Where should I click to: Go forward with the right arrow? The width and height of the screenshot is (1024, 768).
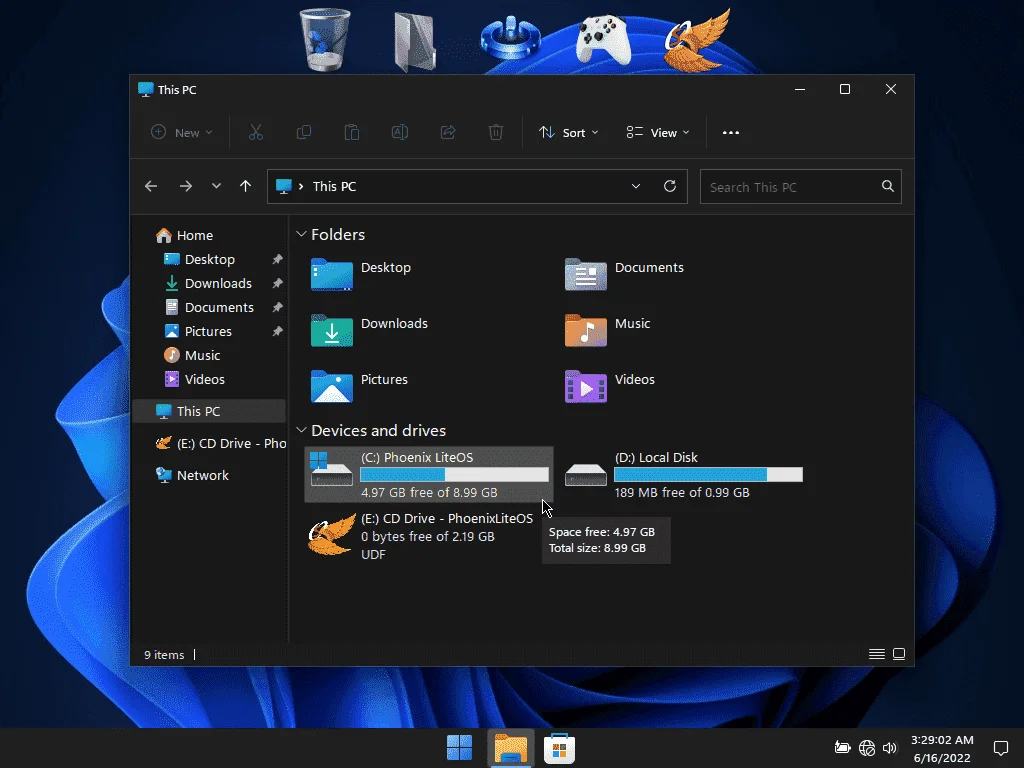click(x=185, y=186)
